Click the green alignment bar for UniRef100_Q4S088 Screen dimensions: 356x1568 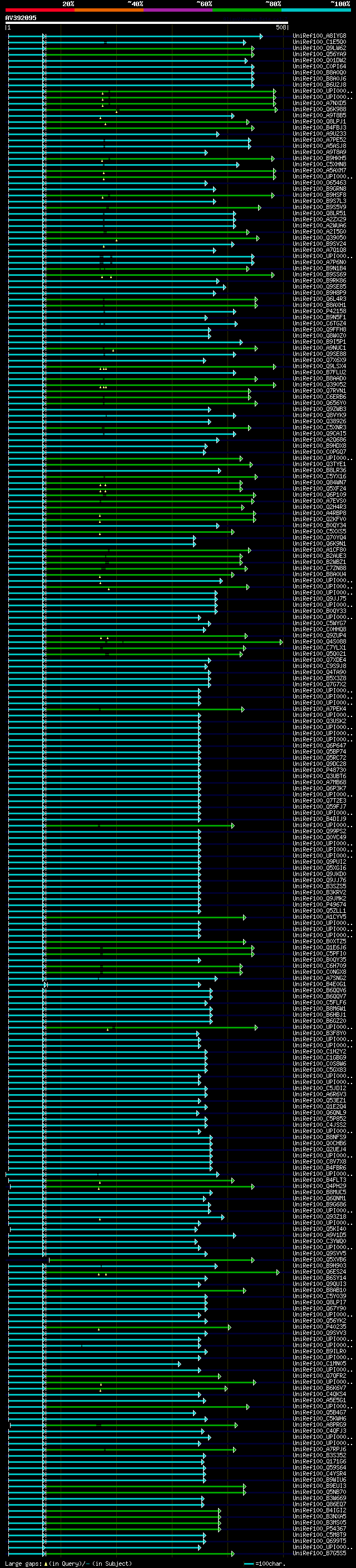coord(164,641)
